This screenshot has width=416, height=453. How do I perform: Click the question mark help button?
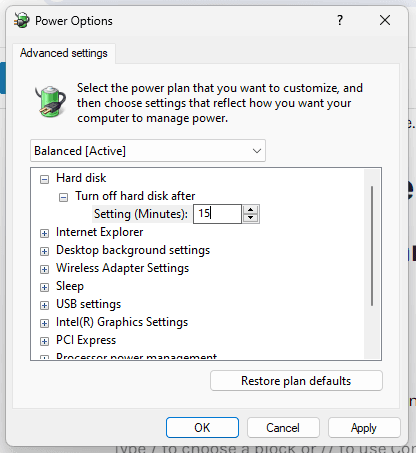click(x=340, y=20)
